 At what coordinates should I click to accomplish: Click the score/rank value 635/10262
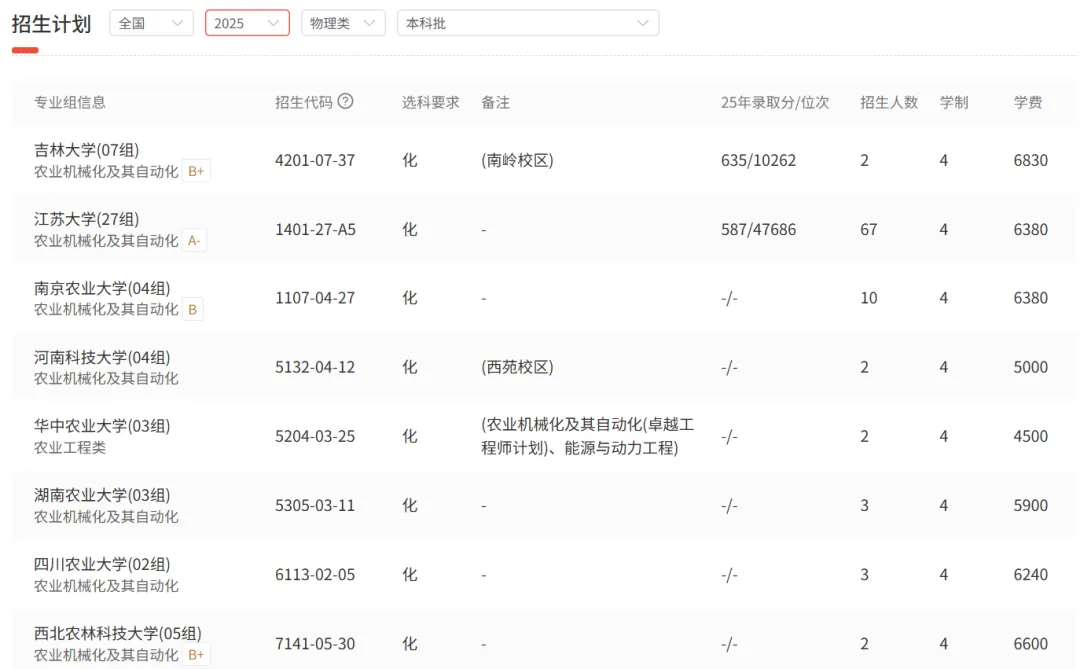pyautogui.click(x=758, y=160)
